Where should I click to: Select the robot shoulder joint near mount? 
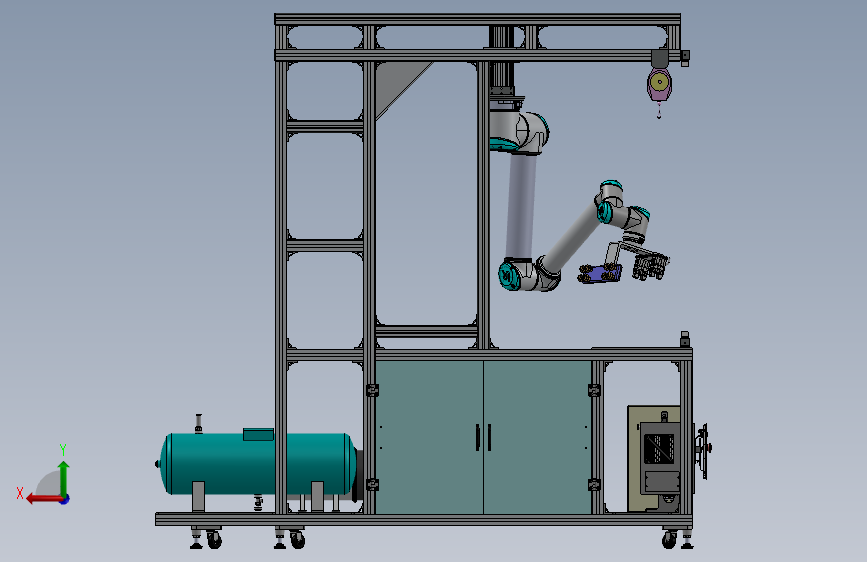(520, 132)
